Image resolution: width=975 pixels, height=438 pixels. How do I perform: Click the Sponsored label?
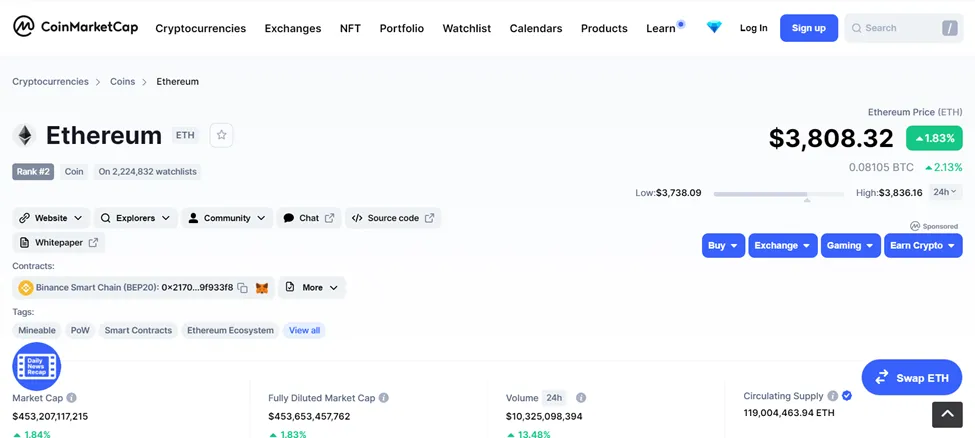click(x=934, y=226)
